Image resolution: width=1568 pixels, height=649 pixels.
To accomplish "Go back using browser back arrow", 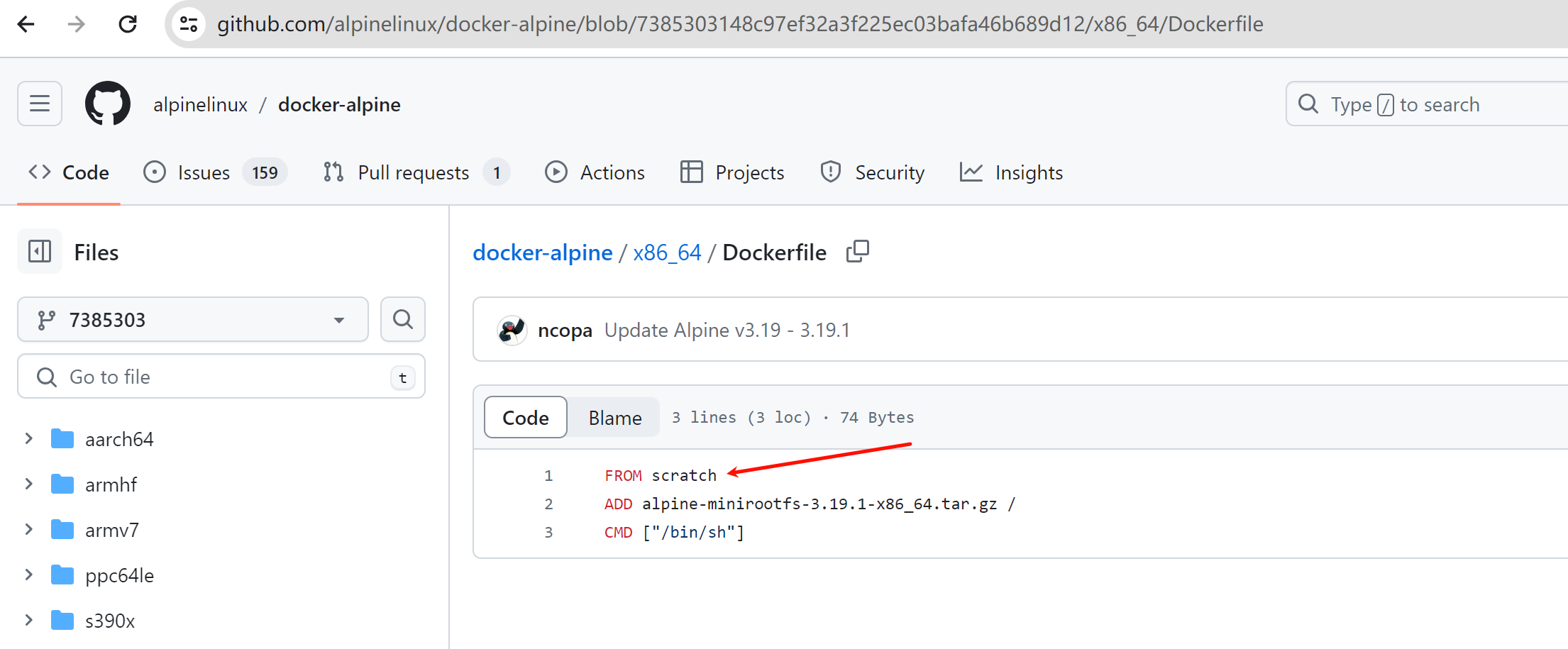I will 26,24.
